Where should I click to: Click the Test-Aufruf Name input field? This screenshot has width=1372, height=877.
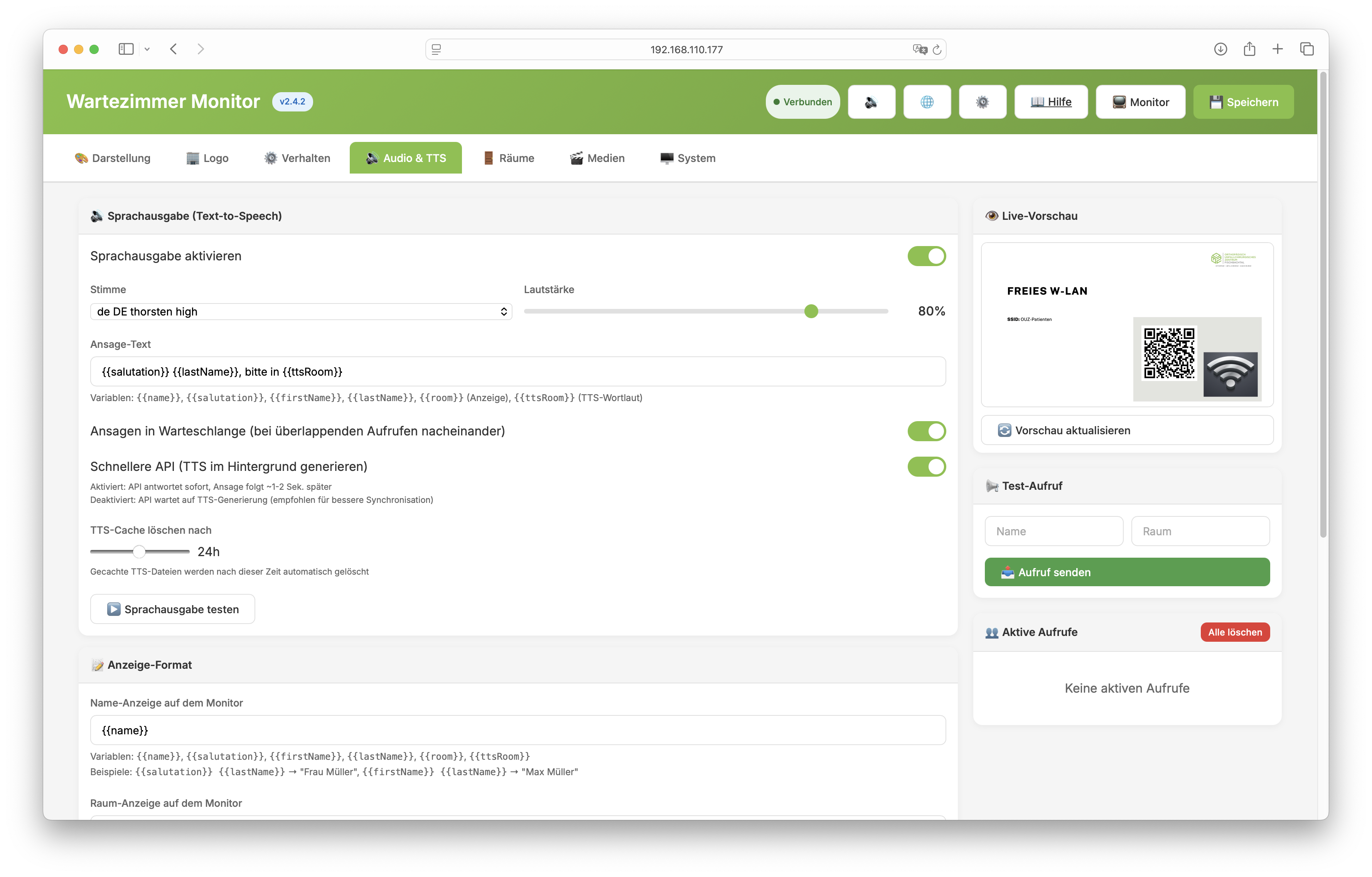(x=1053, y=531)
